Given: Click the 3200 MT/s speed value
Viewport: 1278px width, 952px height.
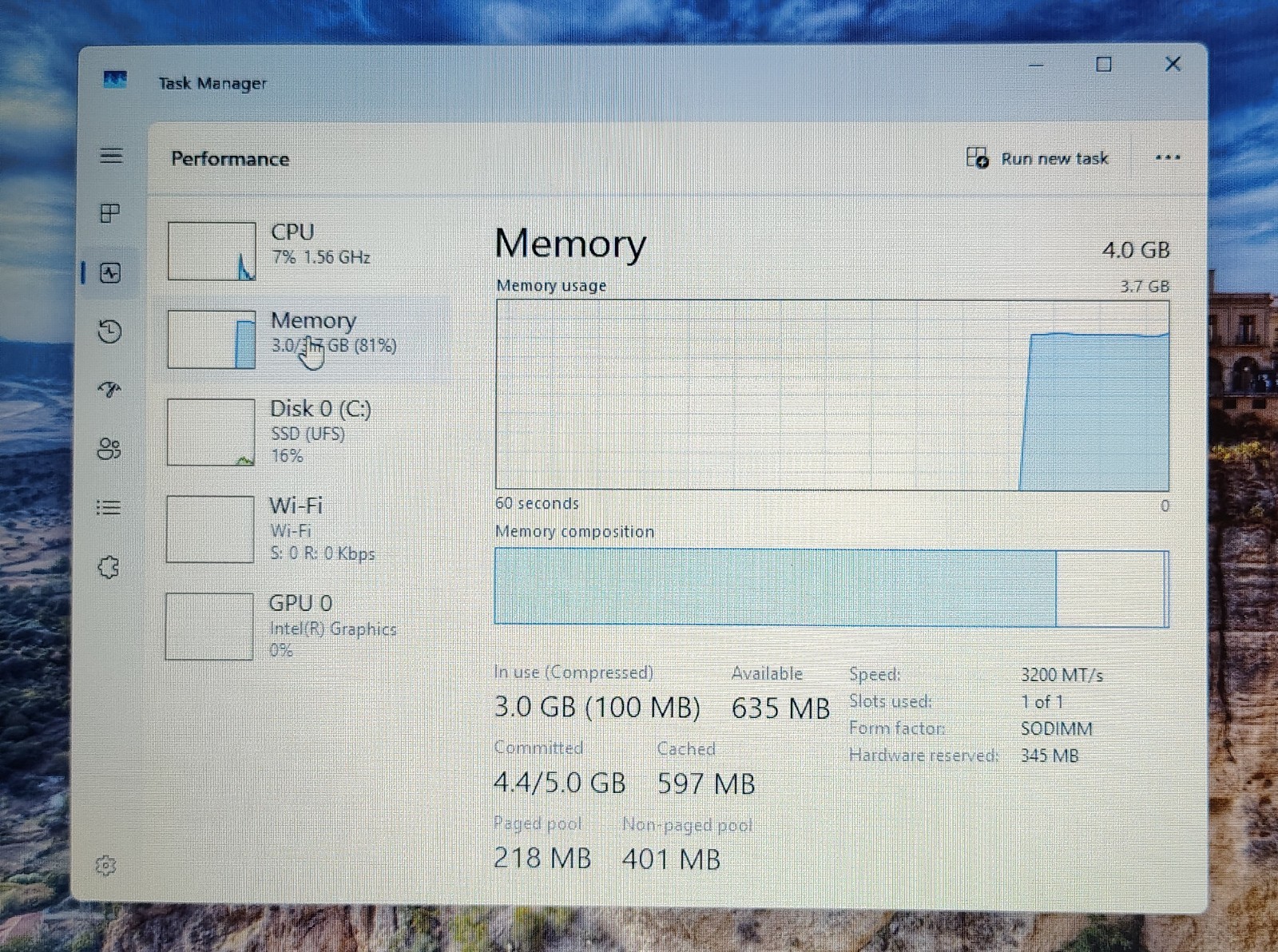Looking at the screenshot, I should [x=1062, y=675].
